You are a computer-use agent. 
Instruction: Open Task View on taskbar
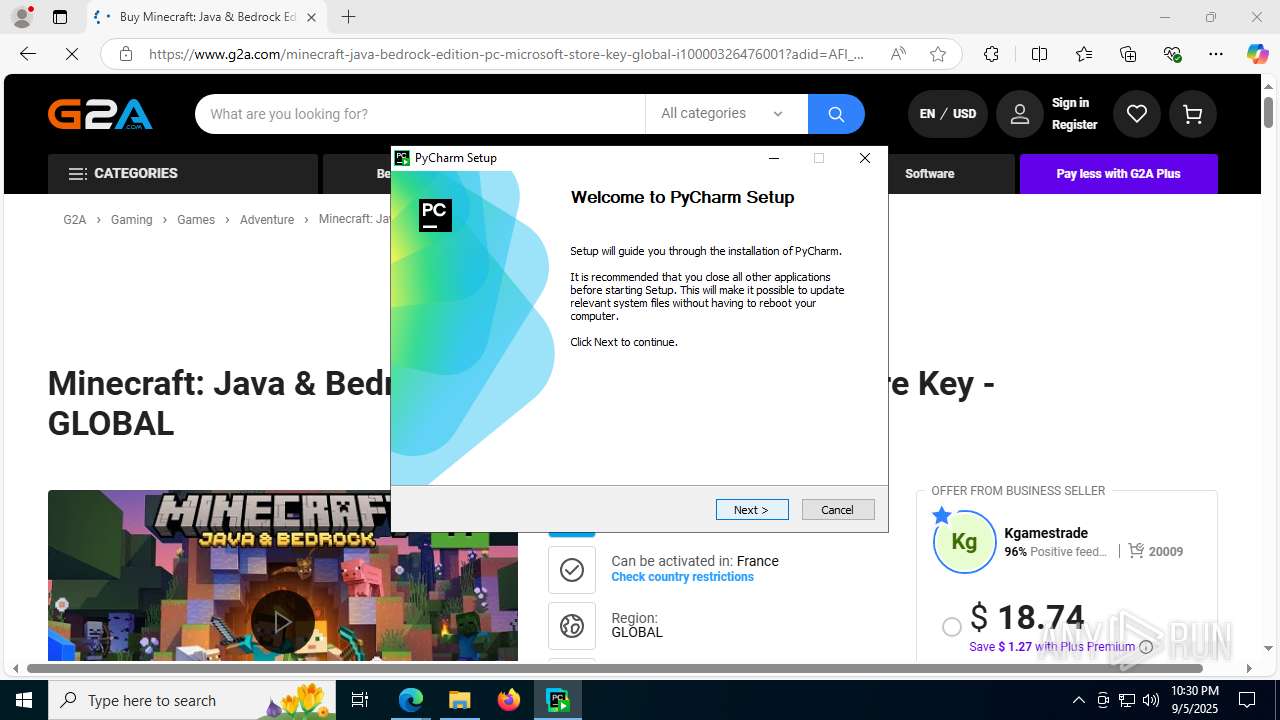(x=361, y=700)
